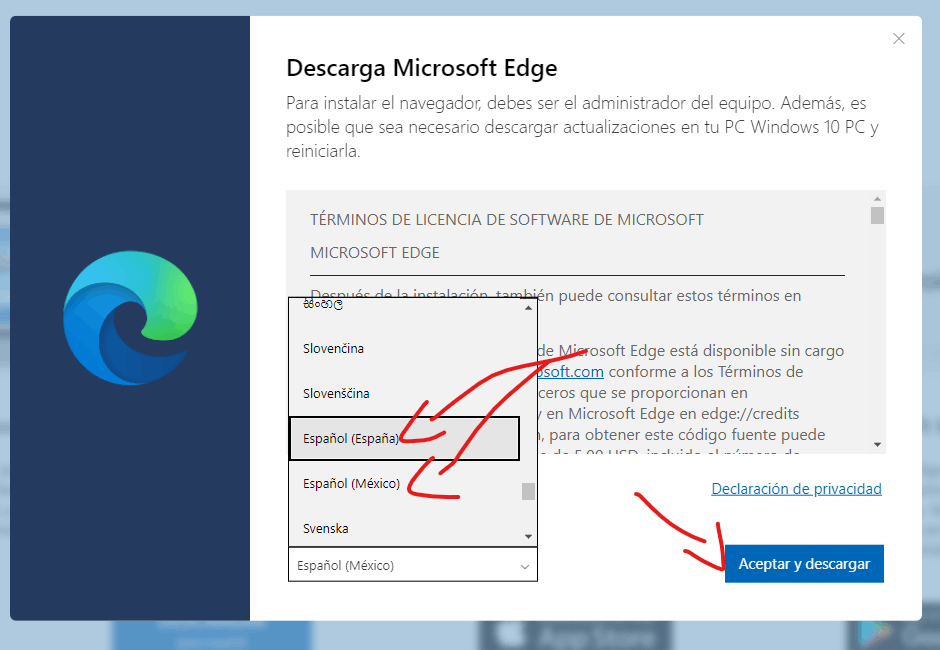Collapse the Español (México) language combo box
The image size is (940, 650).
click(412, 565)
